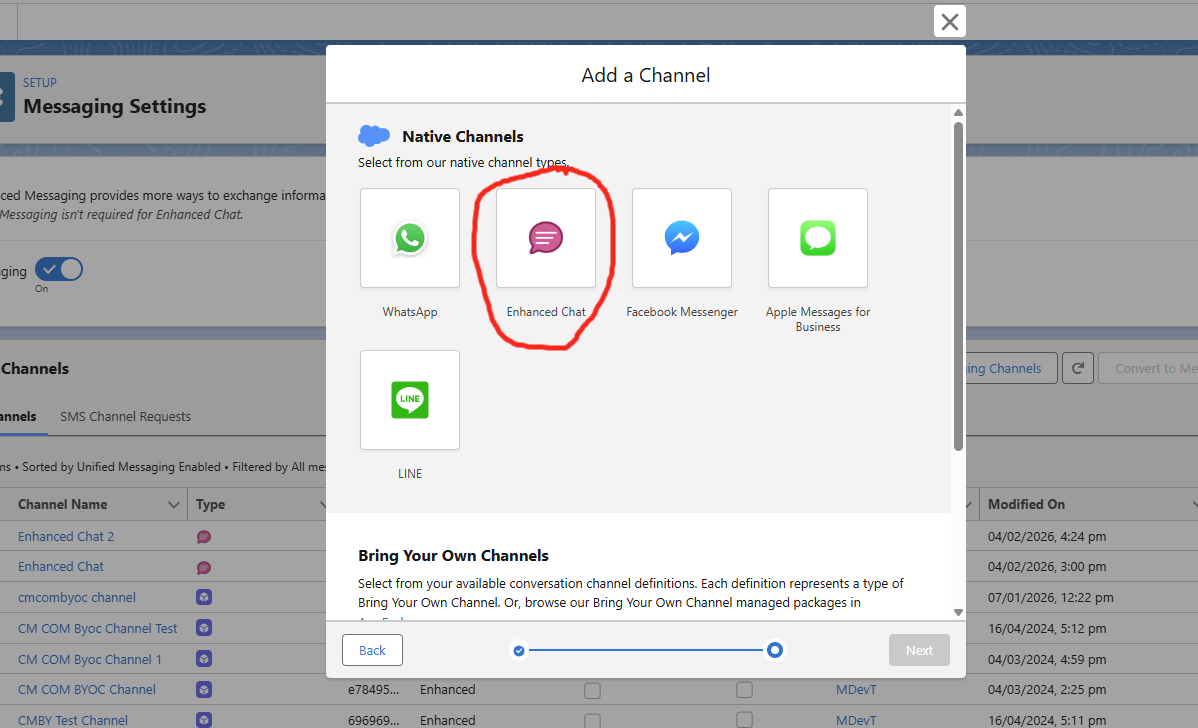Open MDevT link in CMBY Test Channel row
1198x728 pixels.
[856, 720]
